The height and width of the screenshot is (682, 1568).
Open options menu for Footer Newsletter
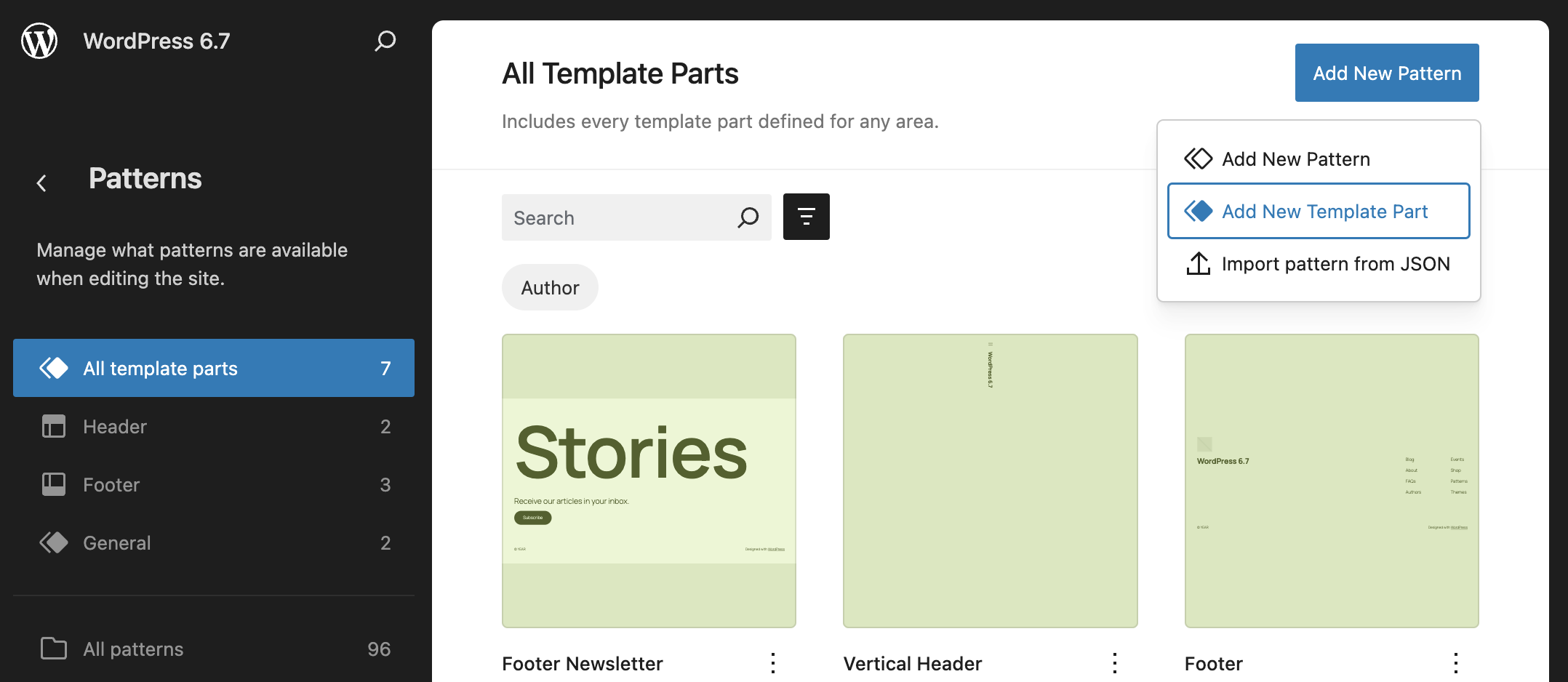(773, 663)
